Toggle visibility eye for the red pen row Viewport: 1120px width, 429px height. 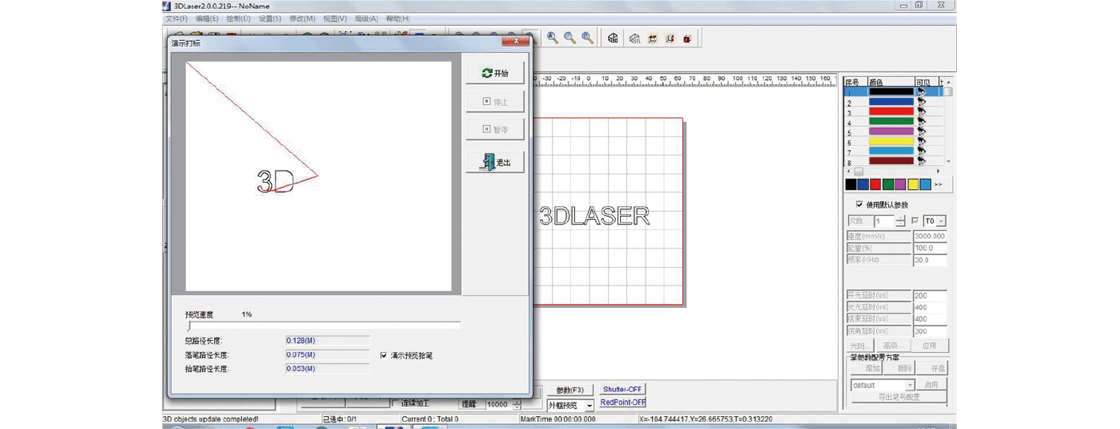[x=921, y=111]
